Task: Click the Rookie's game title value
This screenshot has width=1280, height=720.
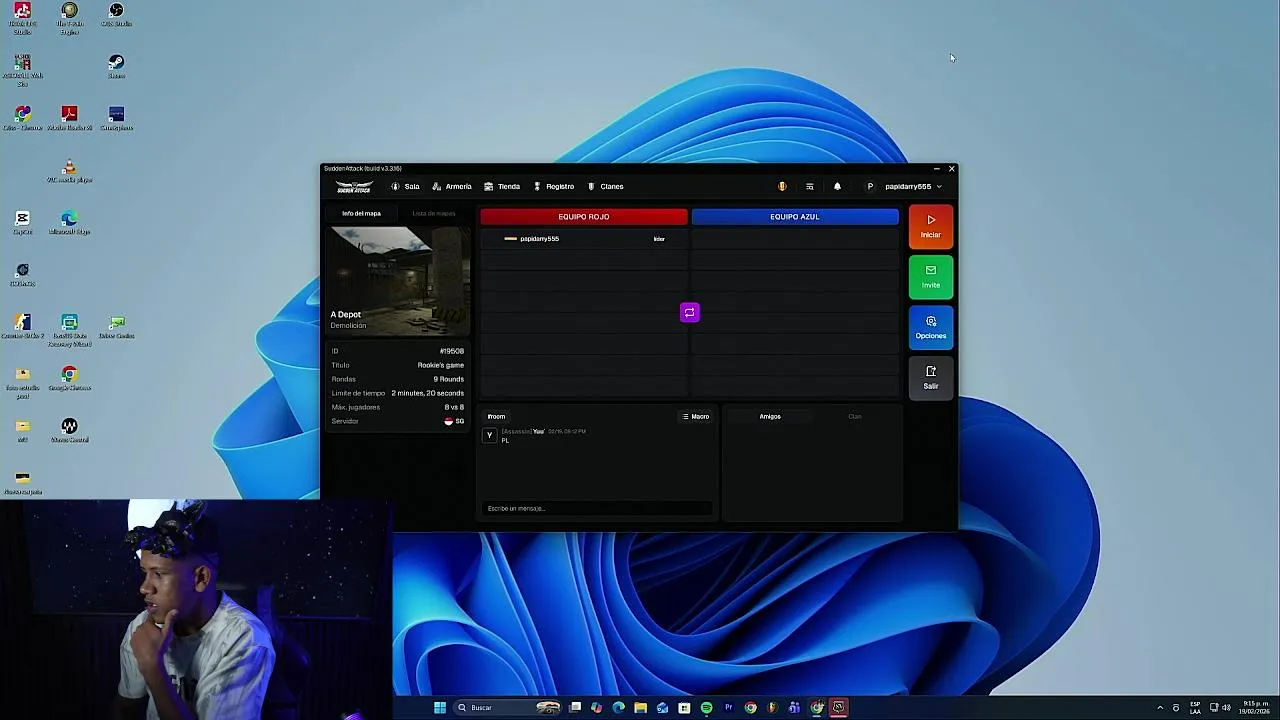Action: point(441,365)
